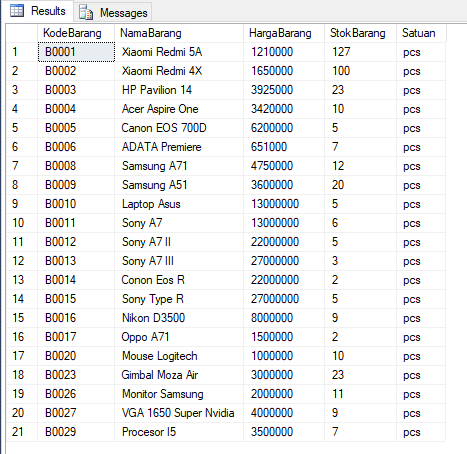Image resolution: width=467 pixels, height=454 pixels.
Task: Select price cell 6200000
Action: [x=284, y=128]
